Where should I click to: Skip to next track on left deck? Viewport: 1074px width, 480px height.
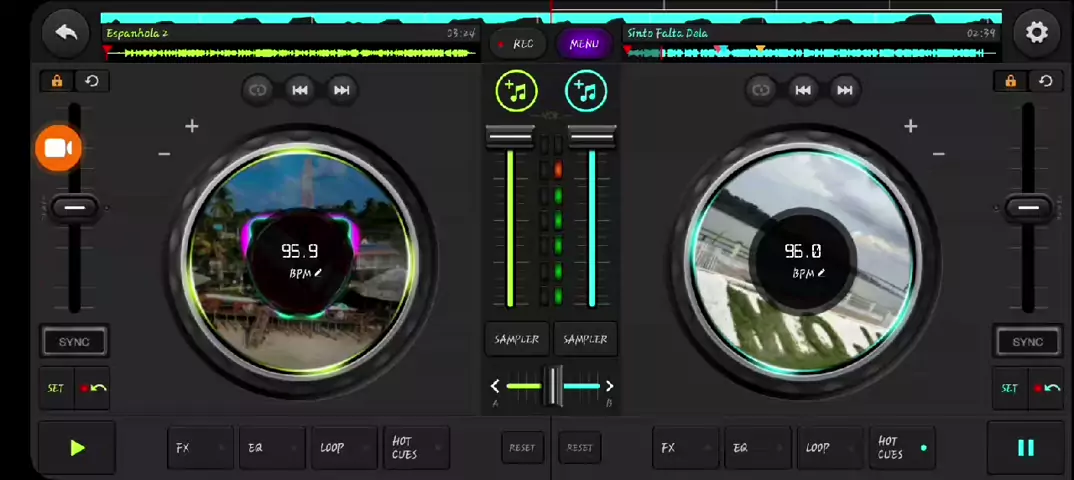342,90
